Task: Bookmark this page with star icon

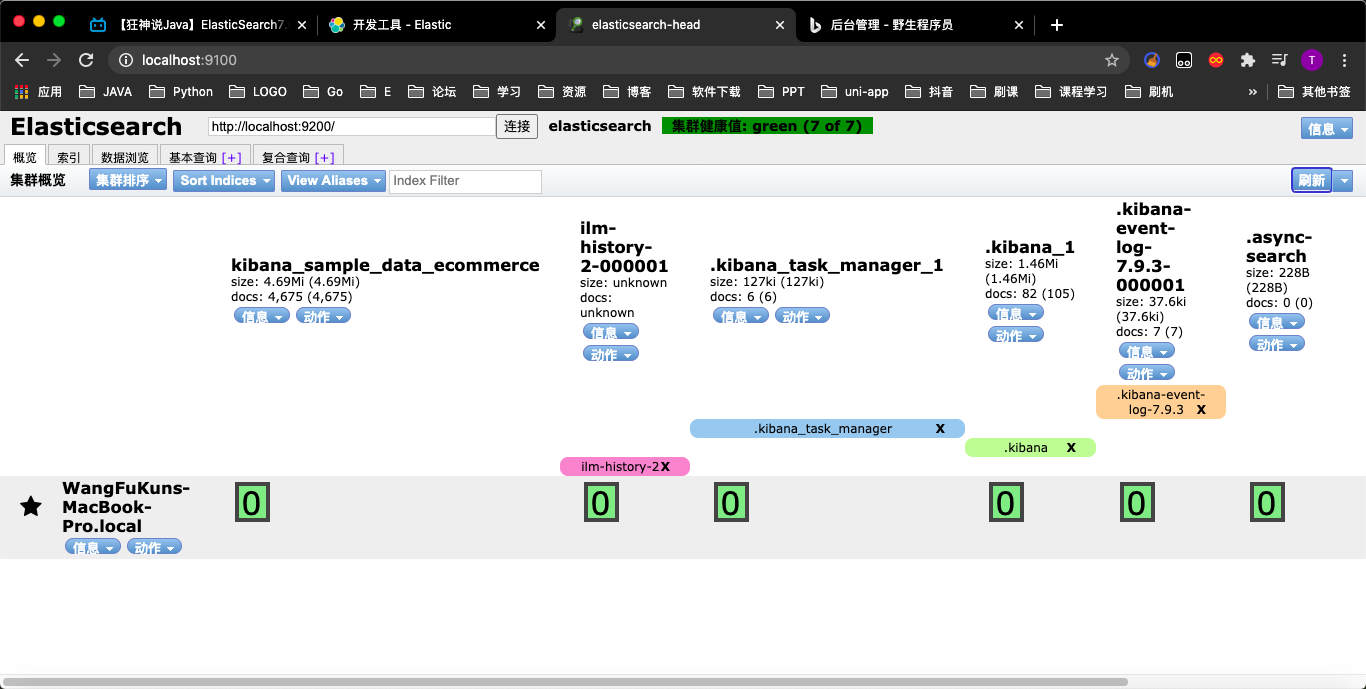Action: 1111,60
